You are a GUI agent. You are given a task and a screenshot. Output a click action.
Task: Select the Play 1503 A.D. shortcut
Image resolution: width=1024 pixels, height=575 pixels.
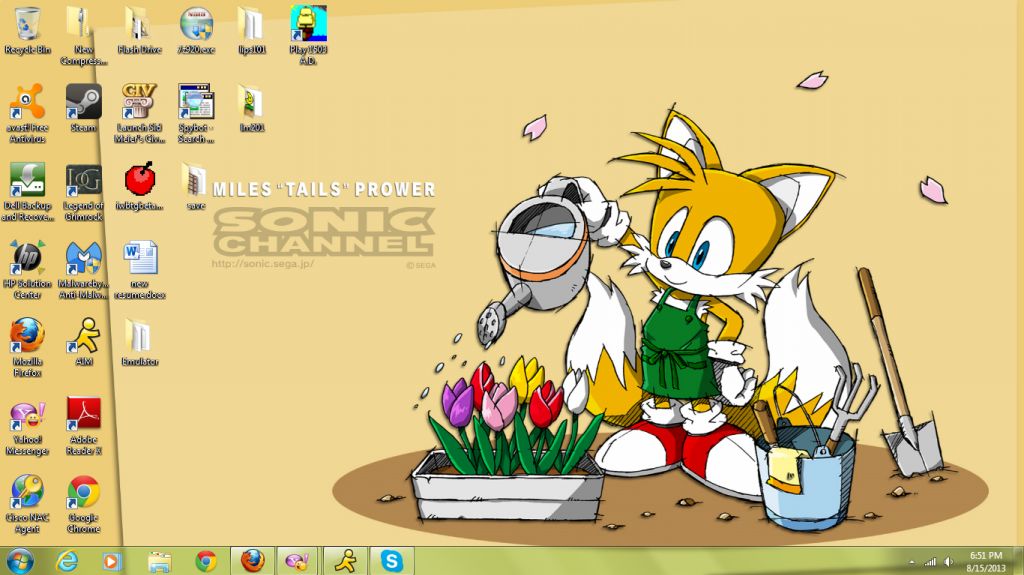click(x=308, y=36)
